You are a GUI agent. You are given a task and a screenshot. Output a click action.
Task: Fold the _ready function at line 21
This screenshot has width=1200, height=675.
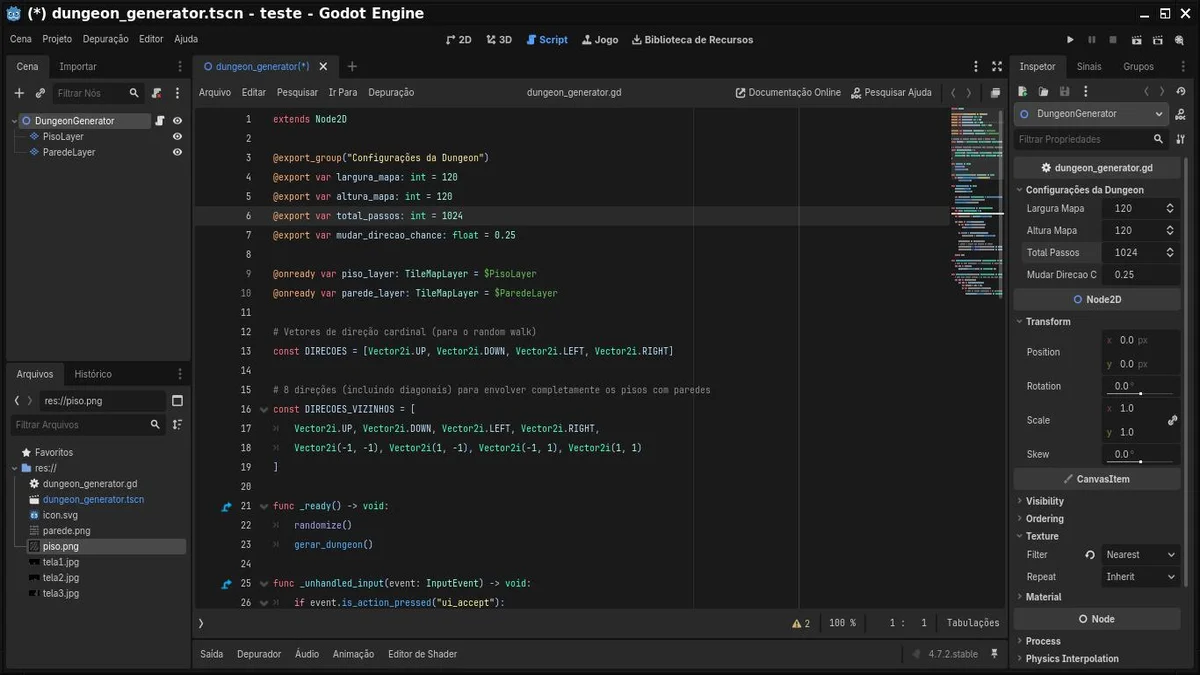click(x=263, y=507)
